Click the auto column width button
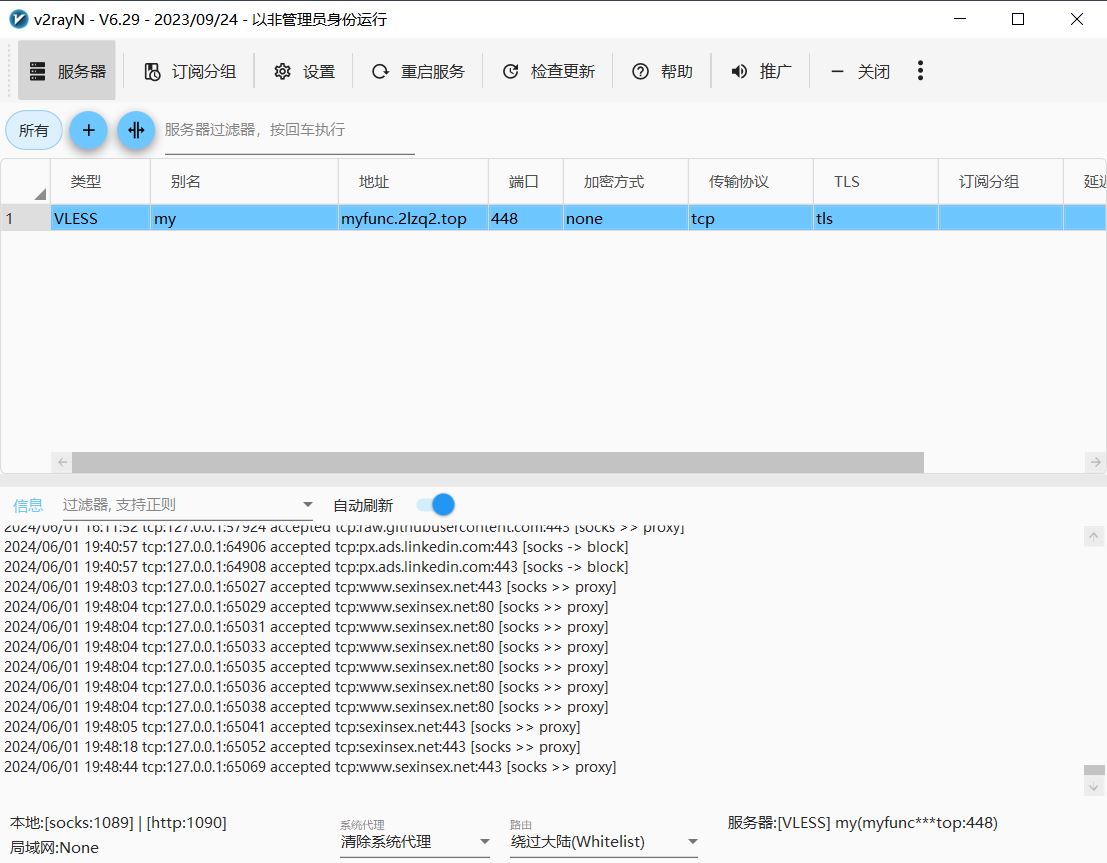Screen dimensions: 1107x863 pos(136,130)
